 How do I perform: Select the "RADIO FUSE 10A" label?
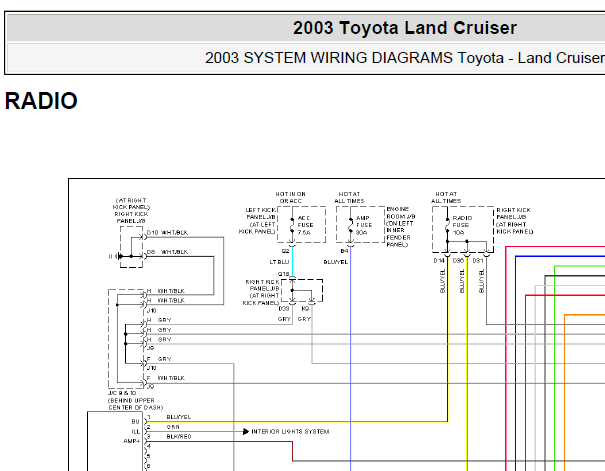[462, 225]
